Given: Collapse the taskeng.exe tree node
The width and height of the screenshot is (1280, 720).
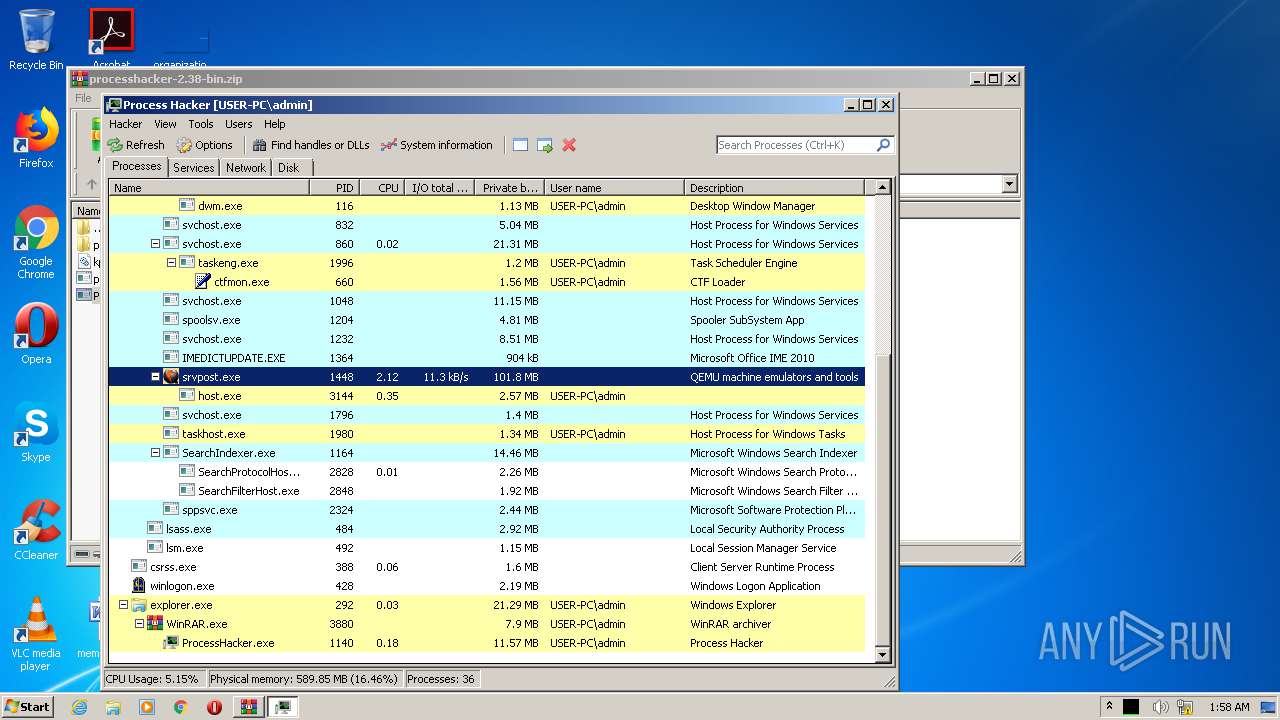Looking at the screenshot, I should click(171, 263).
